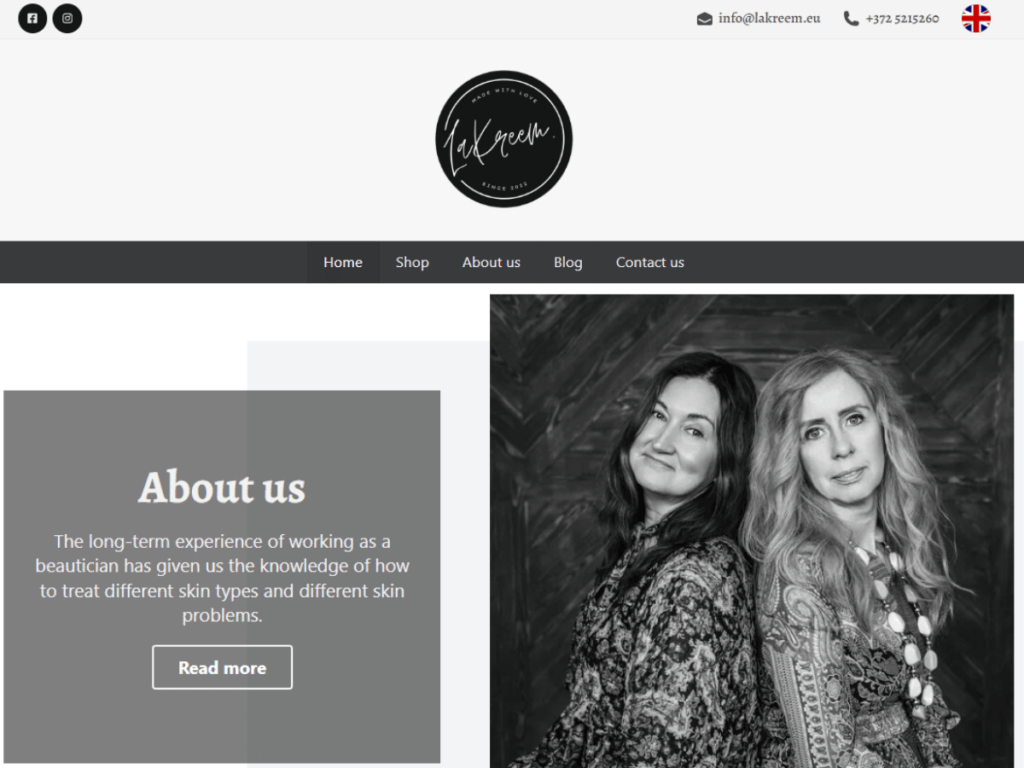Click the envelope icon beside the email
Image resolution: width=1024 pixels, height=768 pixels.
pyautogui.click(x=704, y=19)
